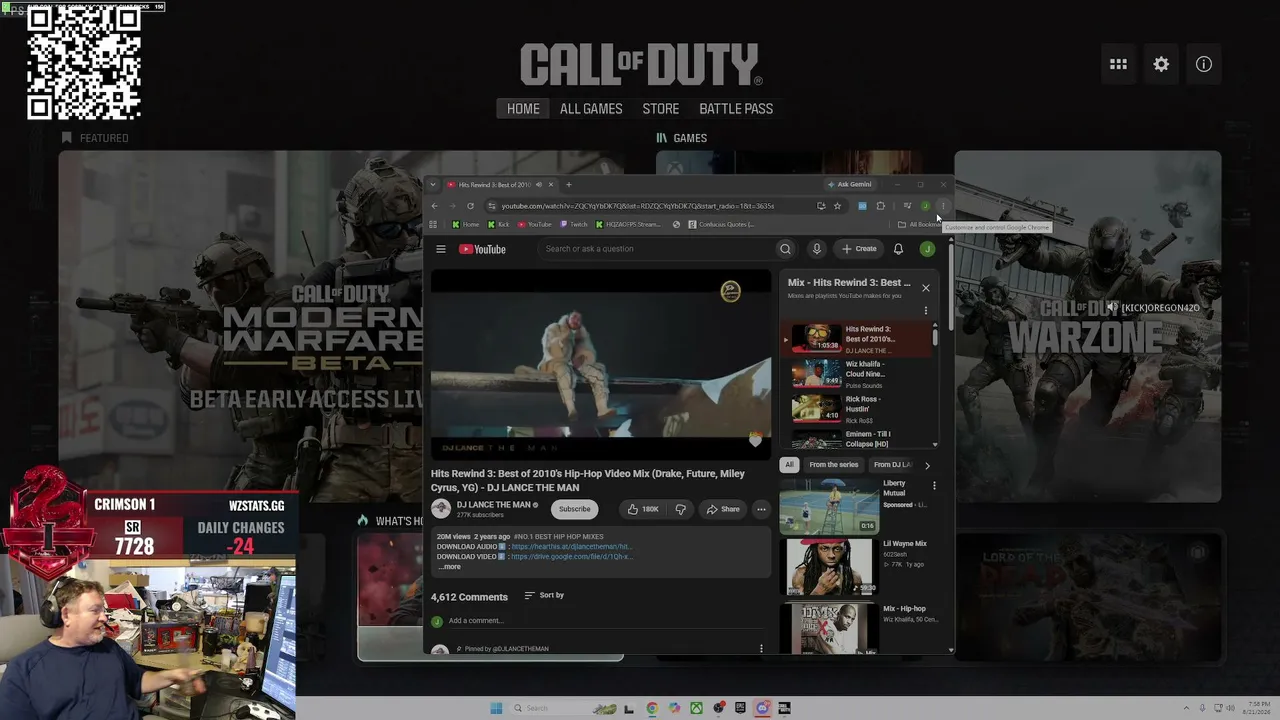Open Chrome from the taskbar
Screen dimensions: 1280x720
pyautogui.click(x=652, y=708)
